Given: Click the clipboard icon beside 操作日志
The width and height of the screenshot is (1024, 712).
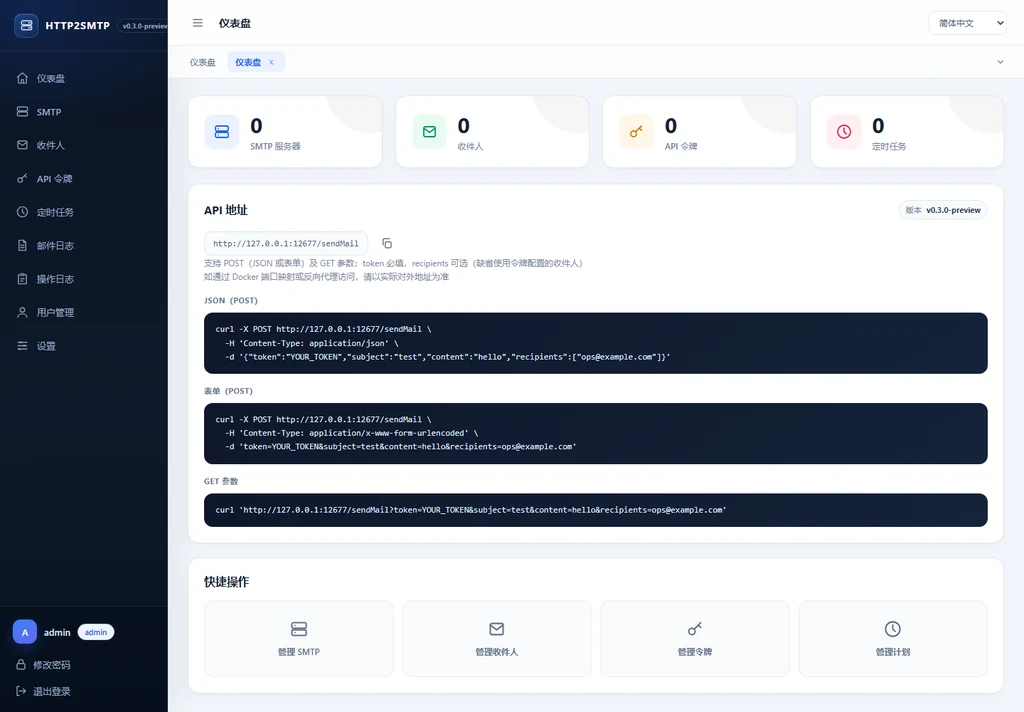Looking at the screenshot, I should tap(22, 279).
